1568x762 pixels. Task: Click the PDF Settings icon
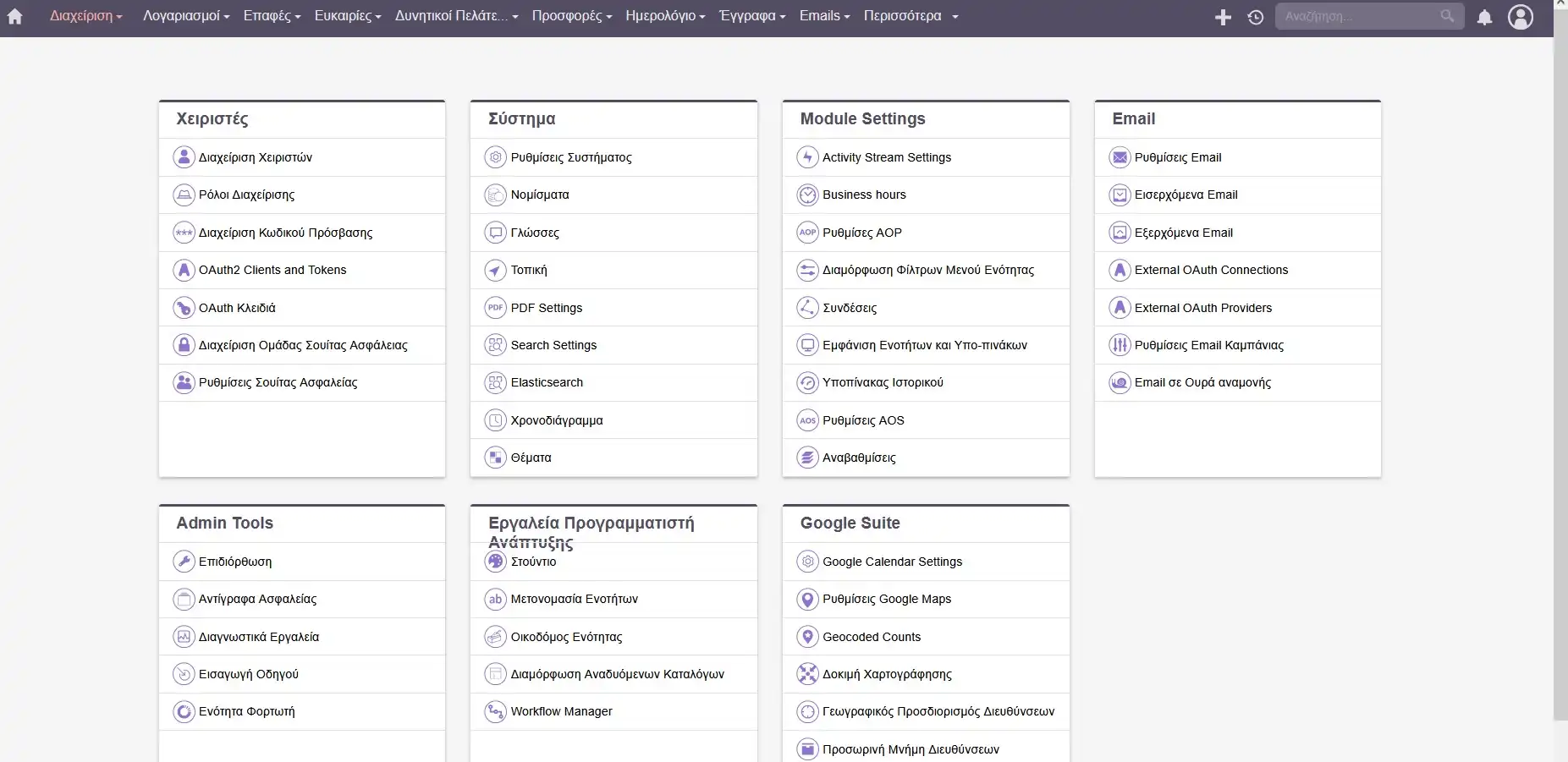click(x=495, y=308)
